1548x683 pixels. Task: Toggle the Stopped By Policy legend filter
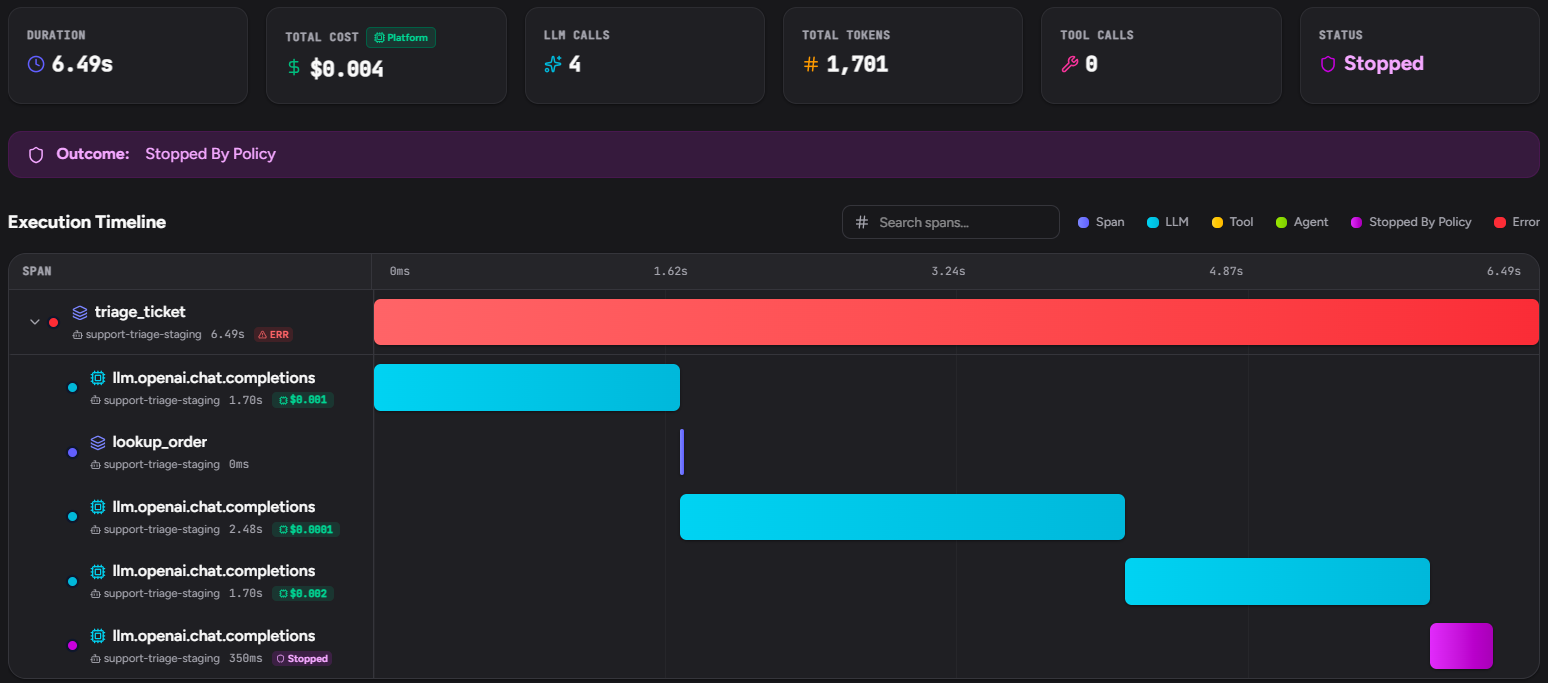1411,222
